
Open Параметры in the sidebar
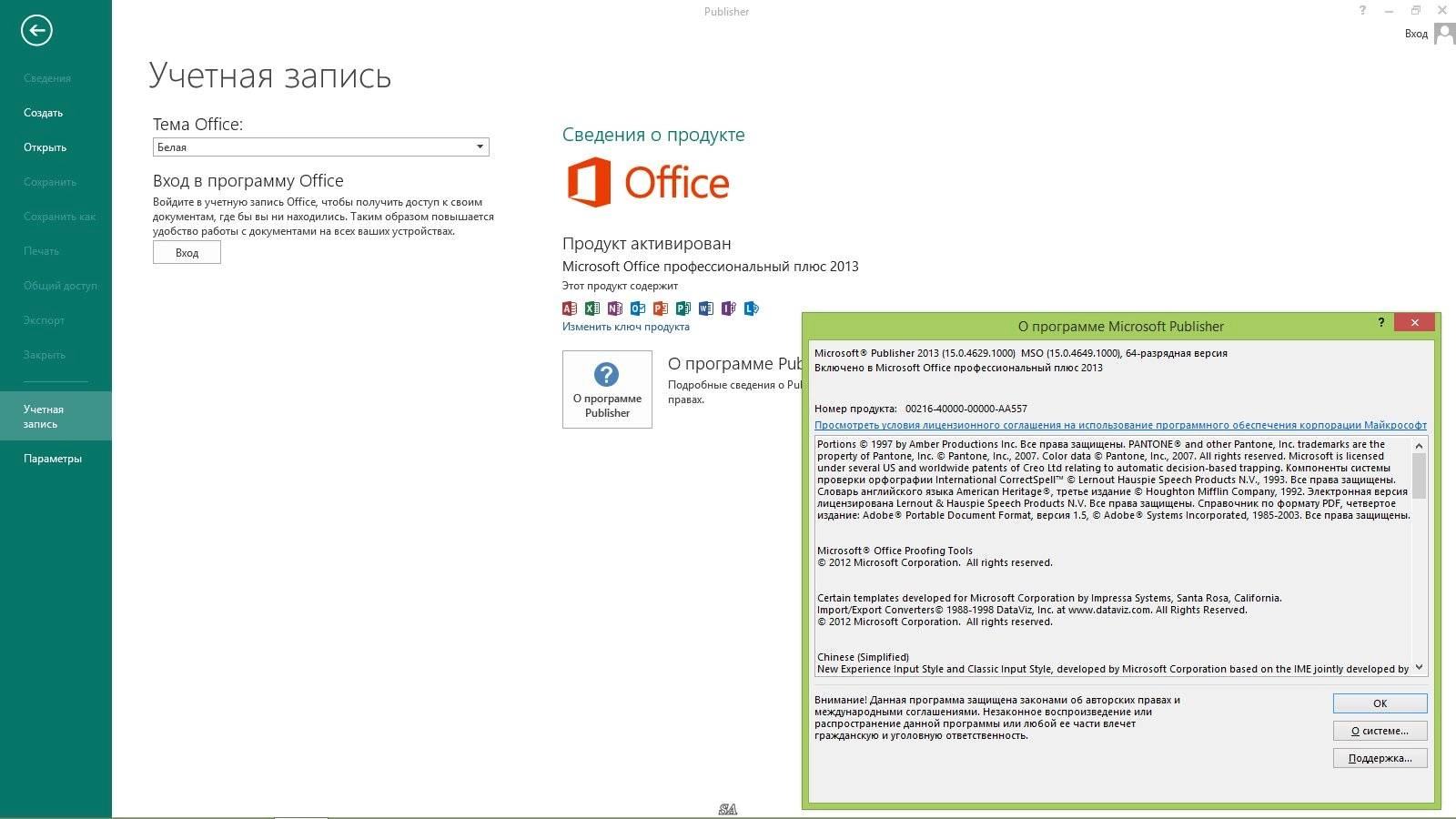pyautogui.click(x=53, y=459)
